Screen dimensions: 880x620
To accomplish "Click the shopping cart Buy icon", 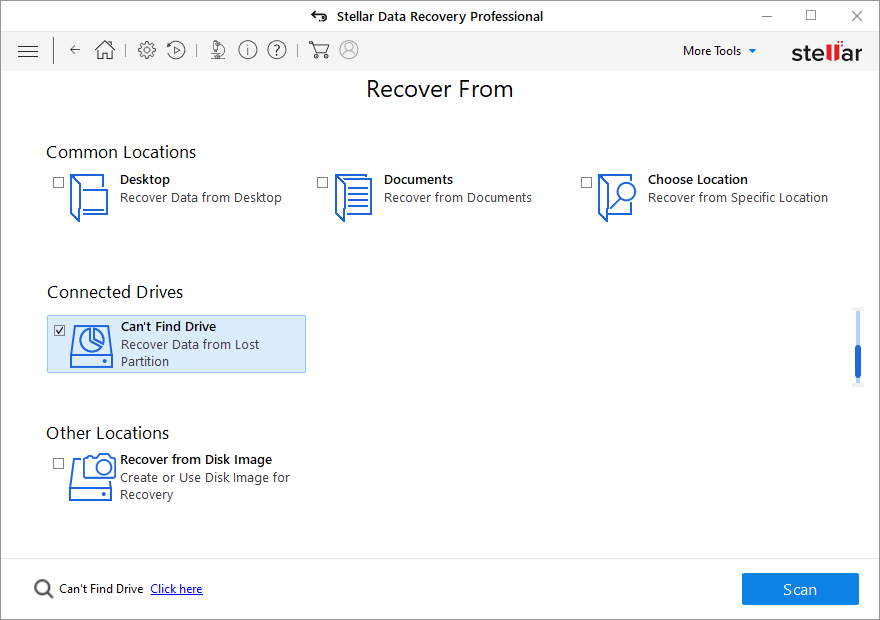I will [x=319, y=50].
